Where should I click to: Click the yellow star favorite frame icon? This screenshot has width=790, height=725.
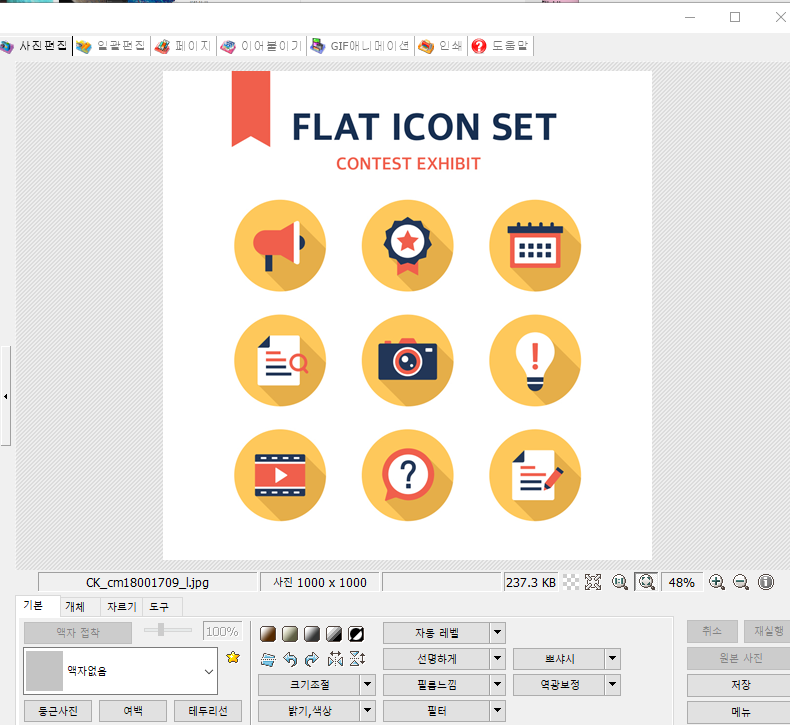pyautogui.click(x=233, y=657)
